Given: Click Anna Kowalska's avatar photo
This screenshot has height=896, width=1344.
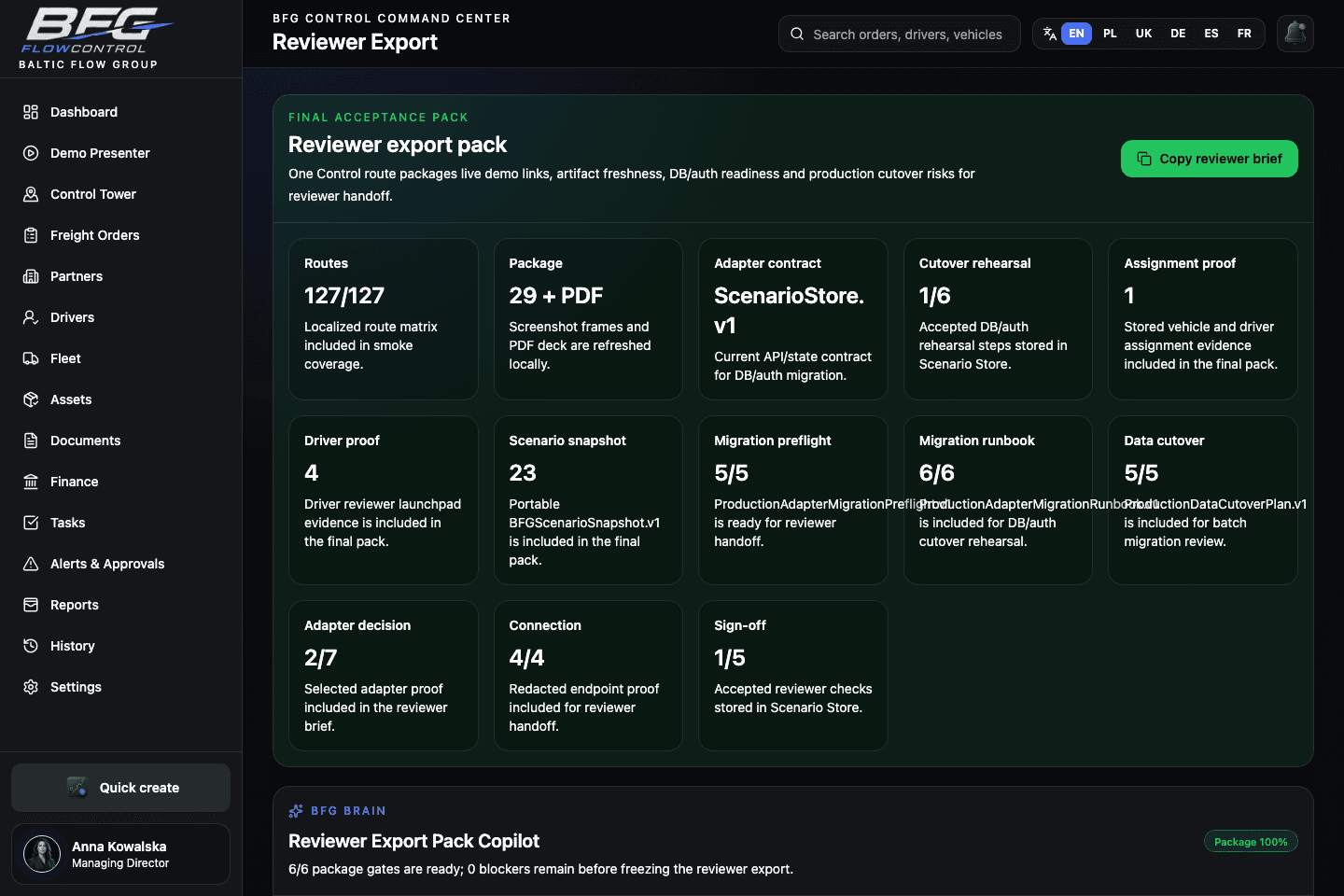Looking at the screenshot, I should click(x=42, y=854).
